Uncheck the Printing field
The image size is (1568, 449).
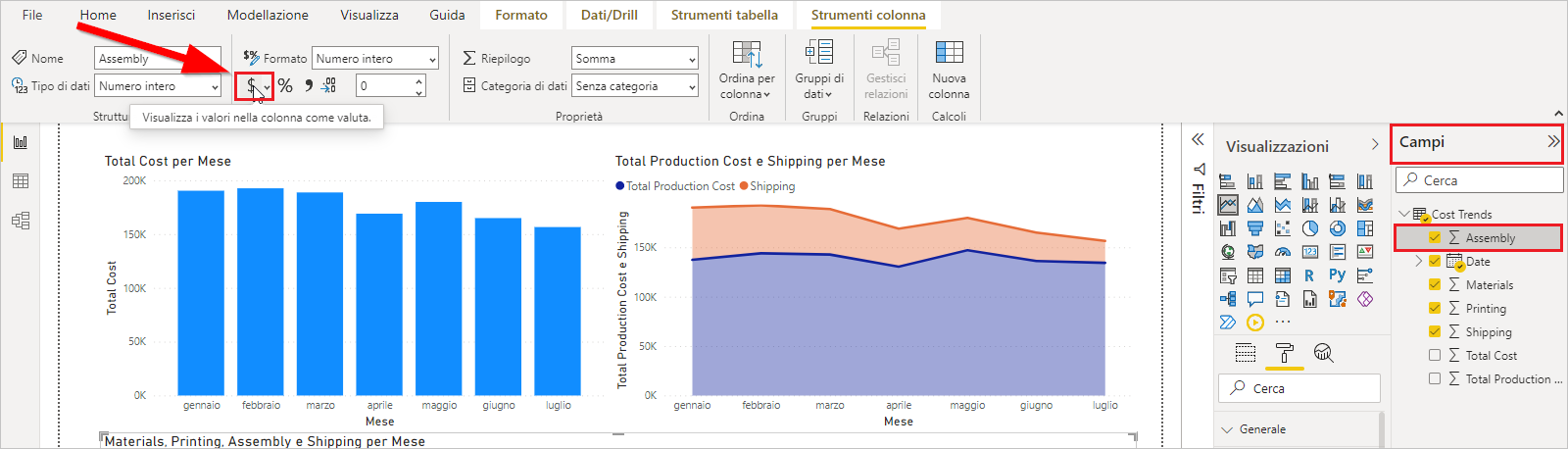click(1435, 309)
